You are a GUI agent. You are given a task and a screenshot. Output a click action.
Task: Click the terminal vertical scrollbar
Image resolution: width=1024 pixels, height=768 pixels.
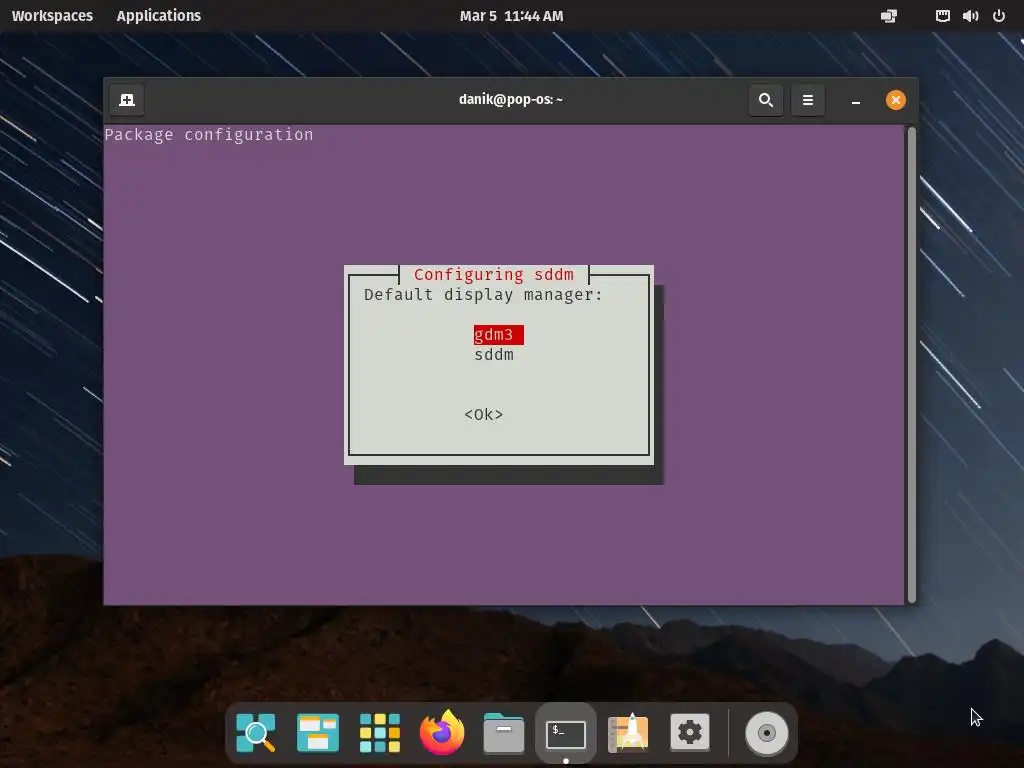912,364
